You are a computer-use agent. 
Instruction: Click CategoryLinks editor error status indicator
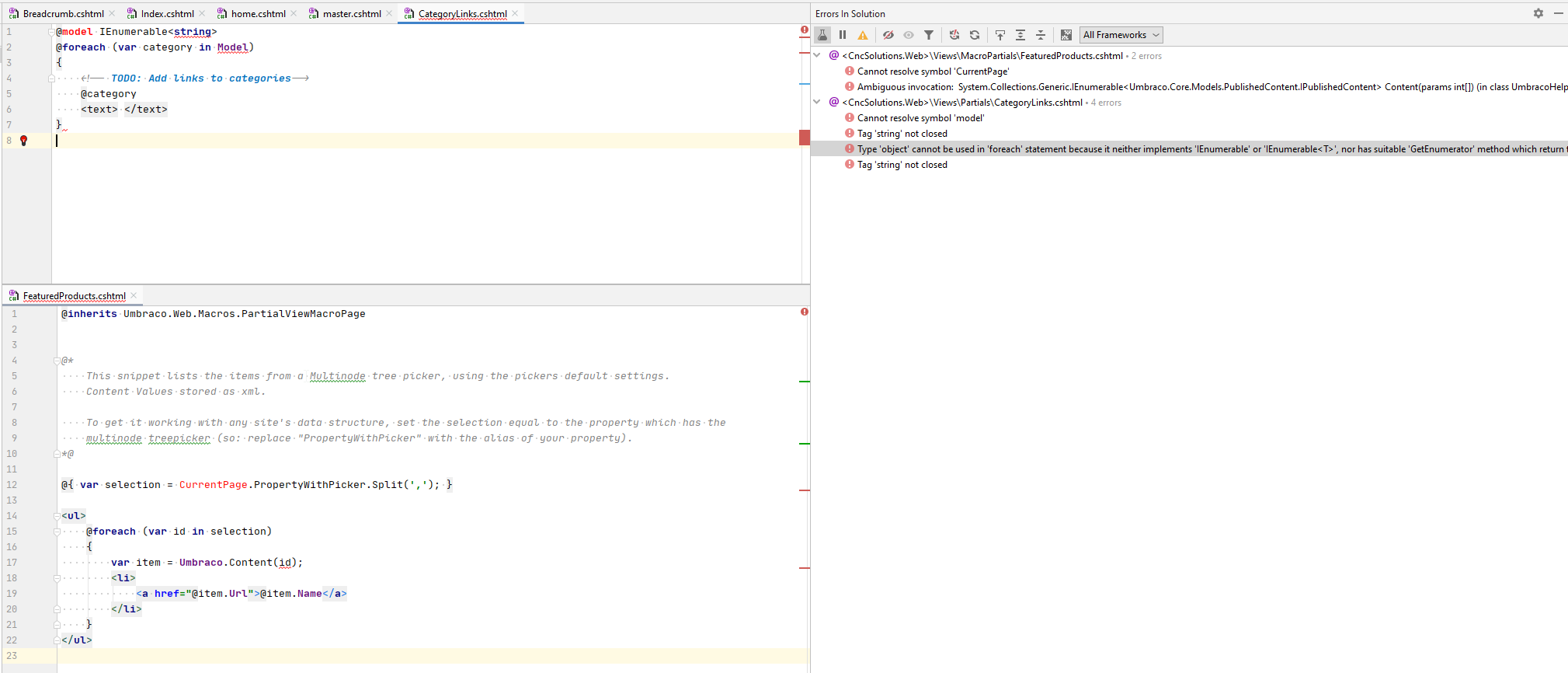805,30
